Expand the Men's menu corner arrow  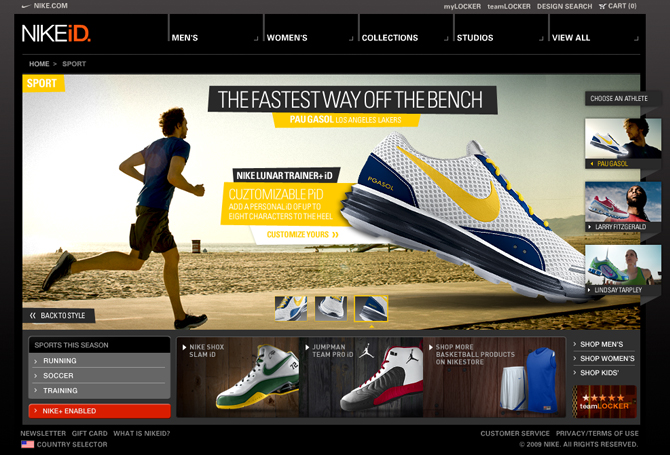click(x=256, y=39)
